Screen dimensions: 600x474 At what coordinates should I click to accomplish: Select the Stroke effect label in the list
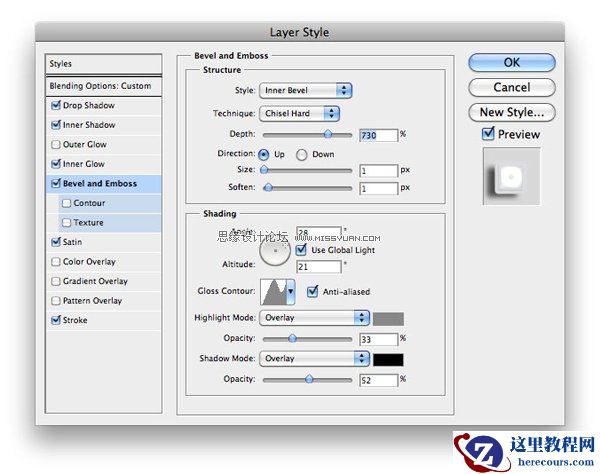(x=75, y=320)
